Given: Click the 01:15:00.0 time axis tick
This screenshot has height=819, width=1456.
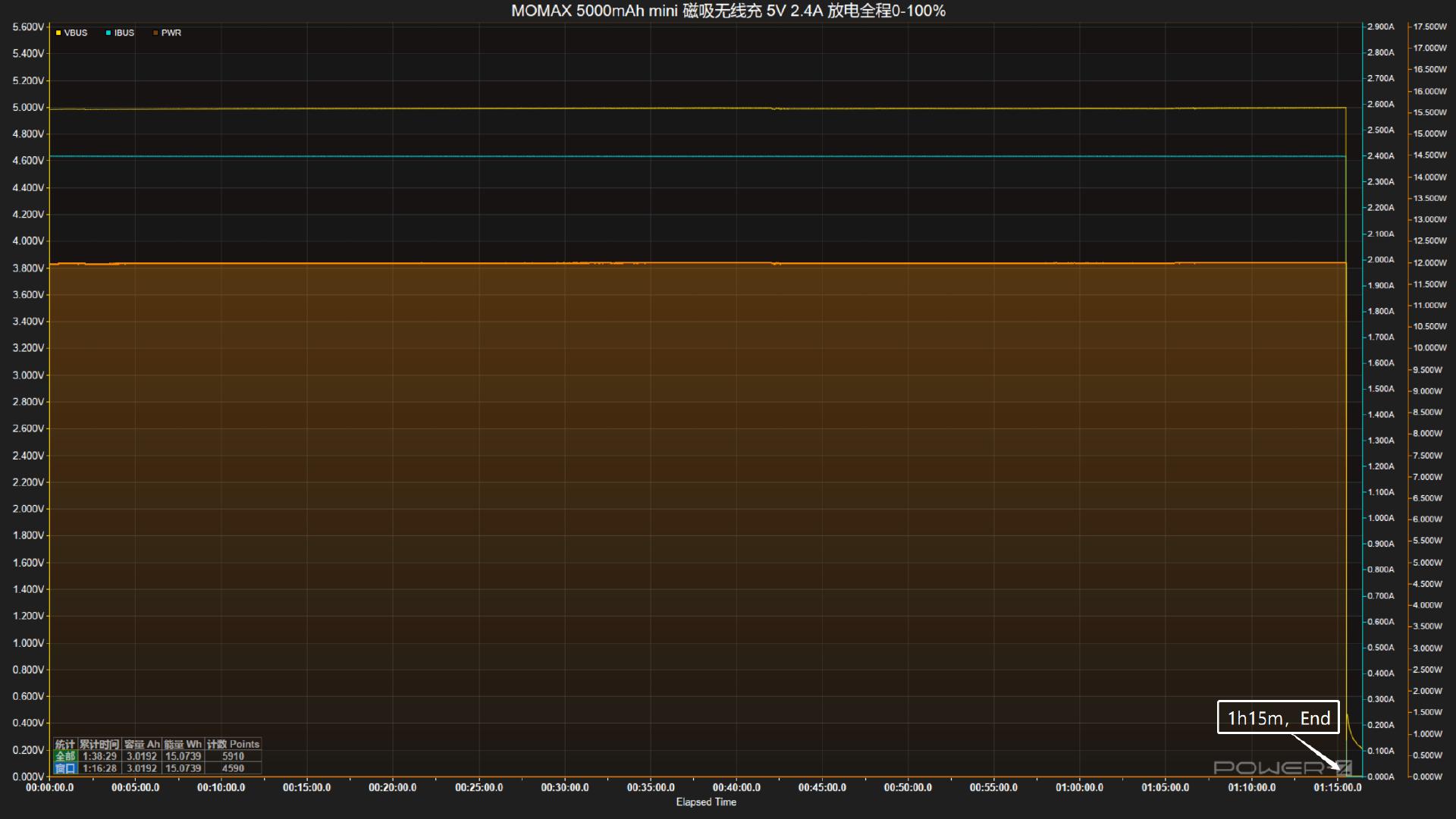Looking at the screenshot, I should point(1337,787).
